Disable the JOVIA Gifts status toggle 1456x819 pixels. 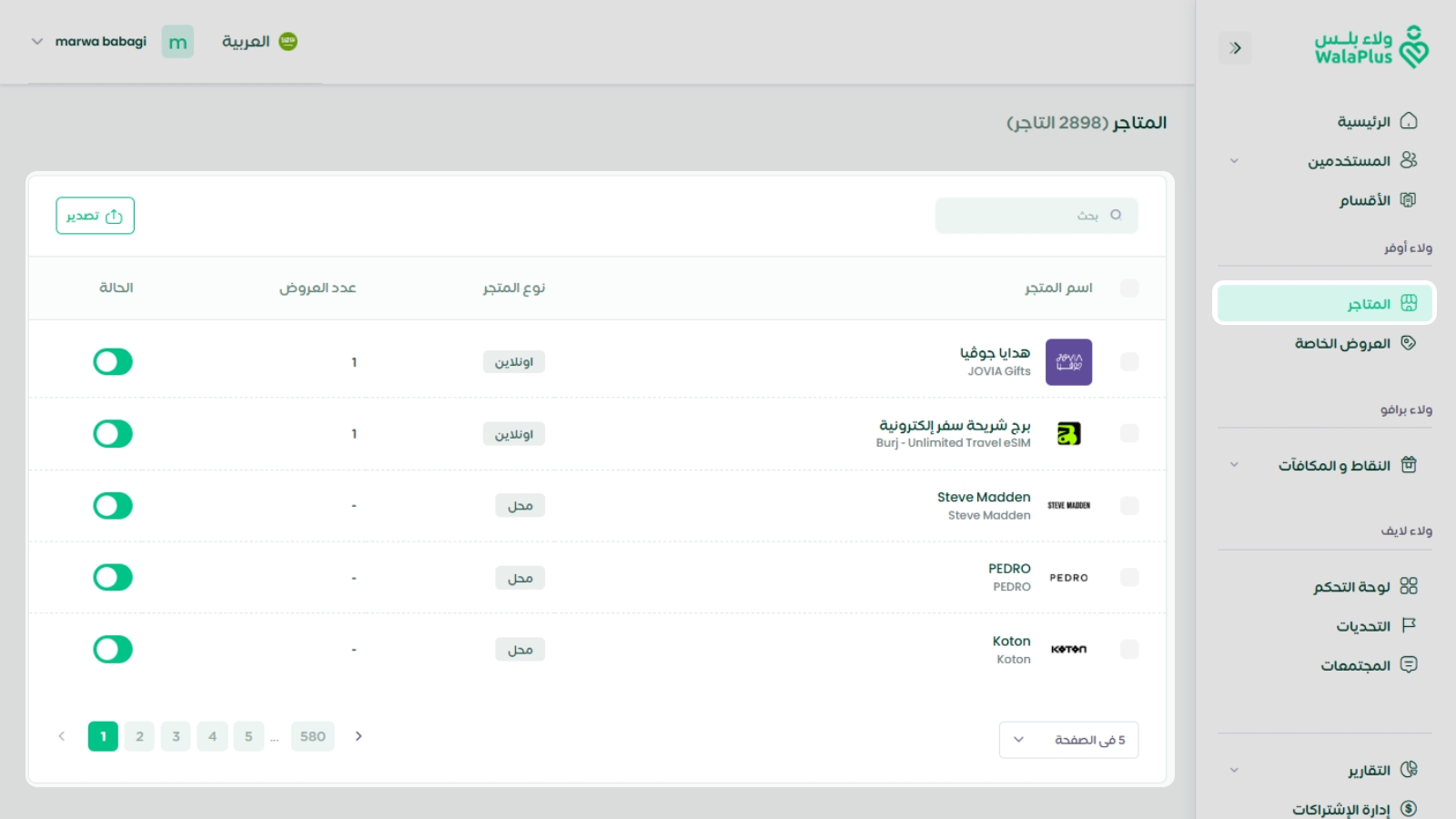coord(112,361)
